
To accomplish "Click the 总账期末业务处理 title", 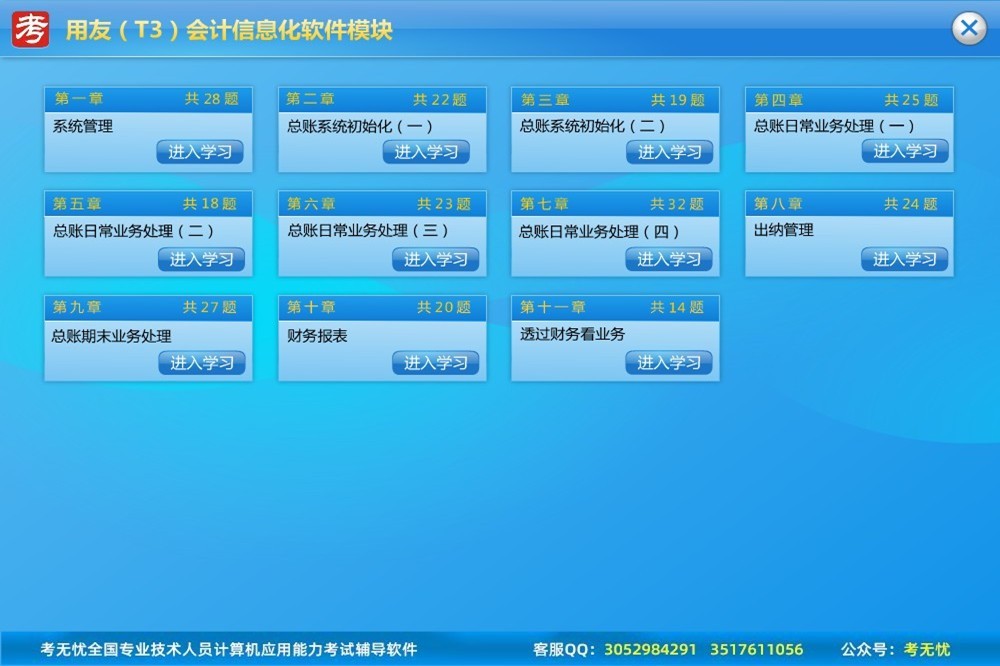I will 112,336.
